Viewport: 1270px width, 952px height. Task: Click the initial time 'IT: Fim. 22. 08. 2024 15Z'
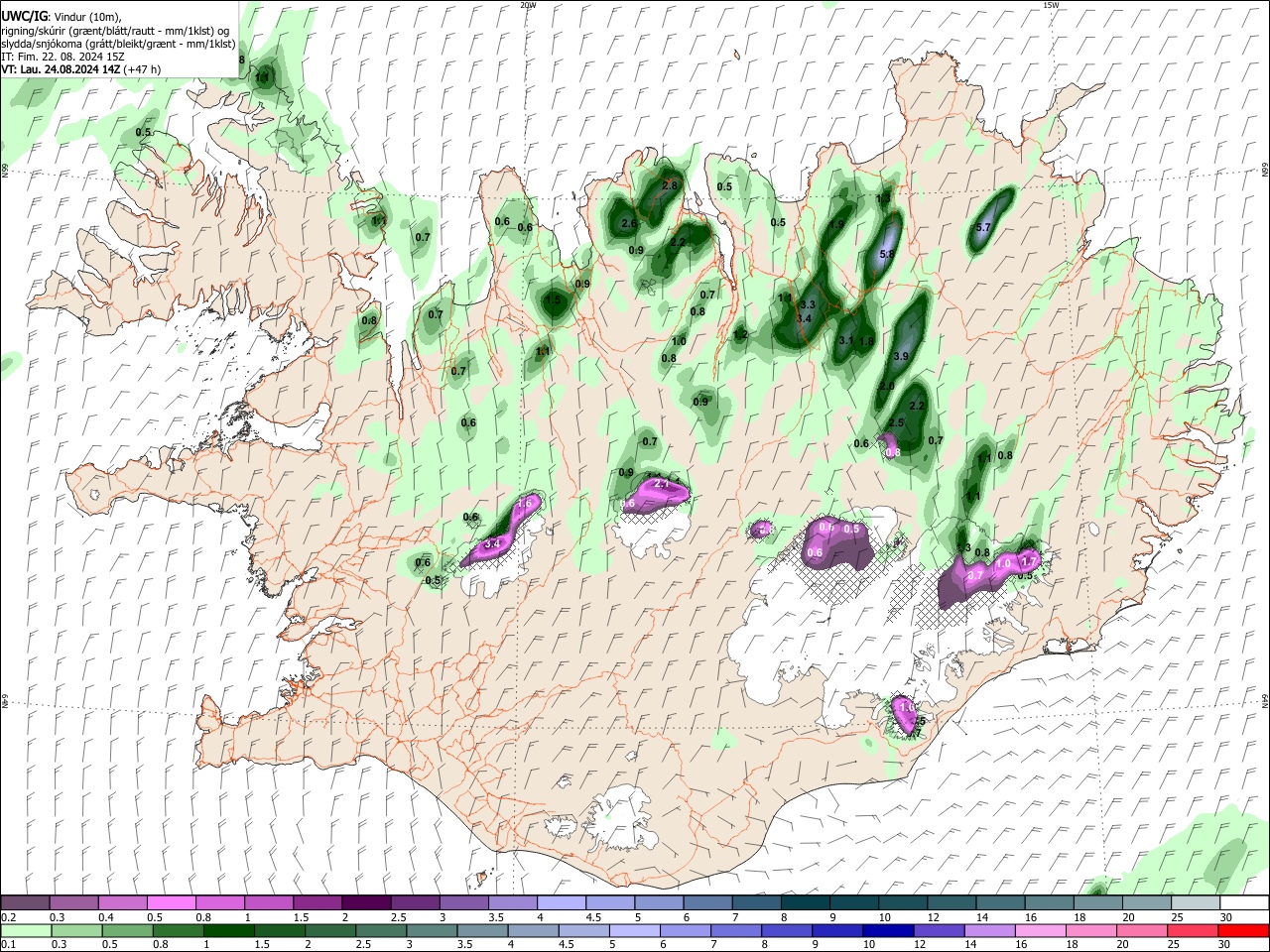[63, 57]
